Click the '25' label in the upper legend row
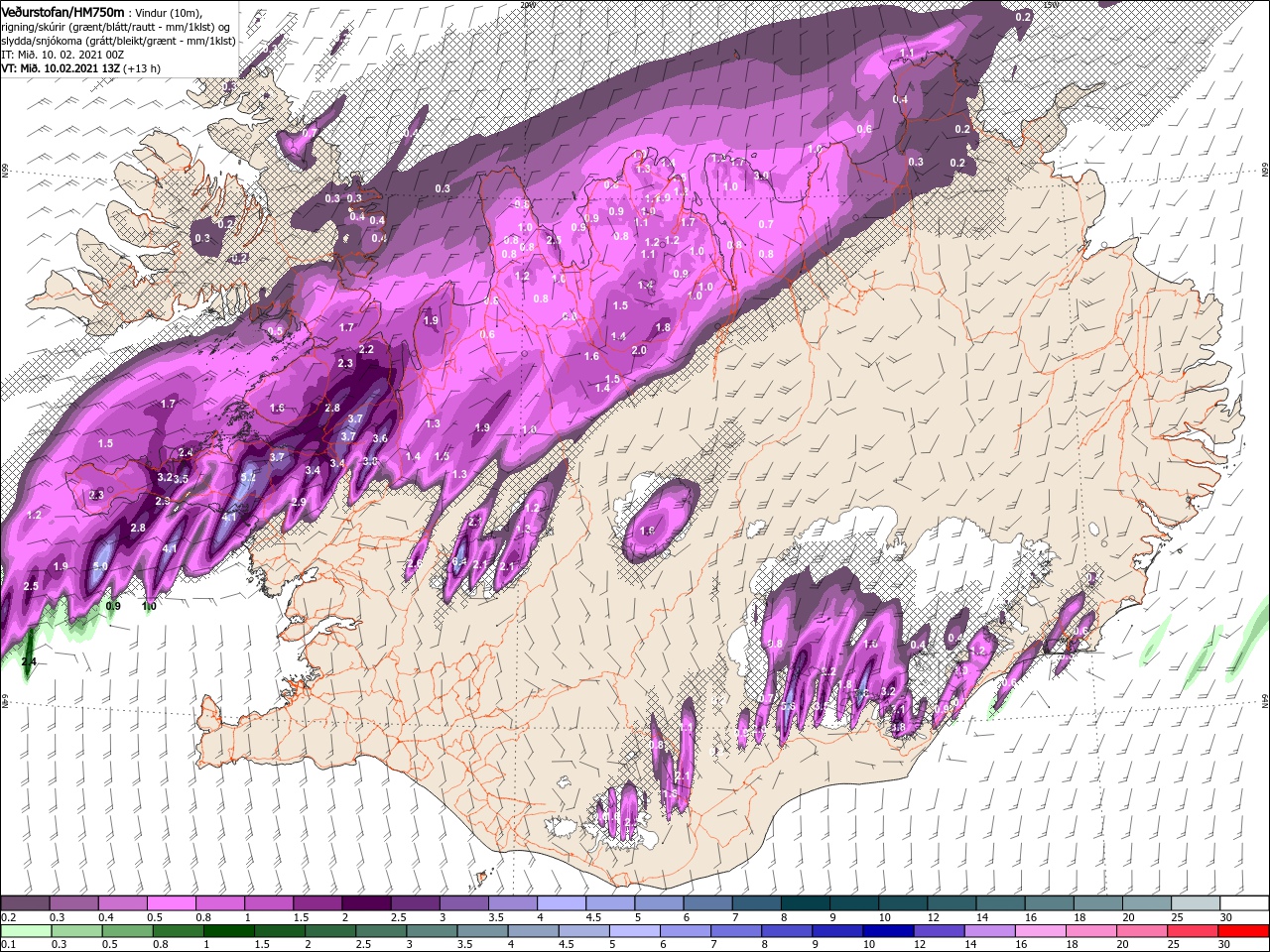The width and height of the screenshot is (1270, 952). point(1177,917)
